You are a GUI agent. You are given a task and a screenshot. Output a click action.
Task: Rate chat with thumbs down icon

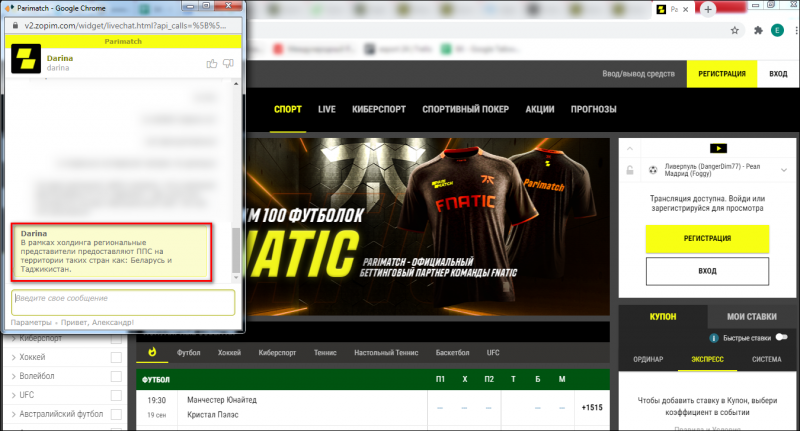[x=228, y=64]
